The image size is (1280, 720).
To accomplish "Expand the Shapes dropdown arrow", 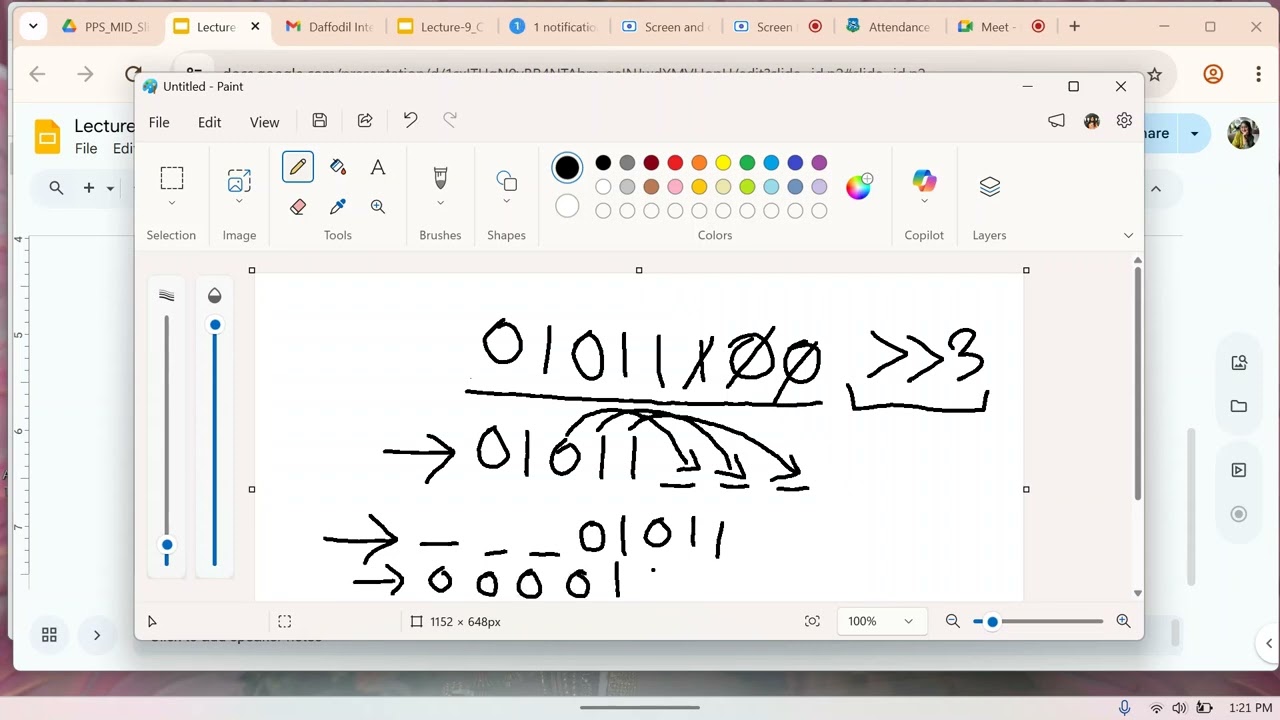I will (x=506, y=202).
